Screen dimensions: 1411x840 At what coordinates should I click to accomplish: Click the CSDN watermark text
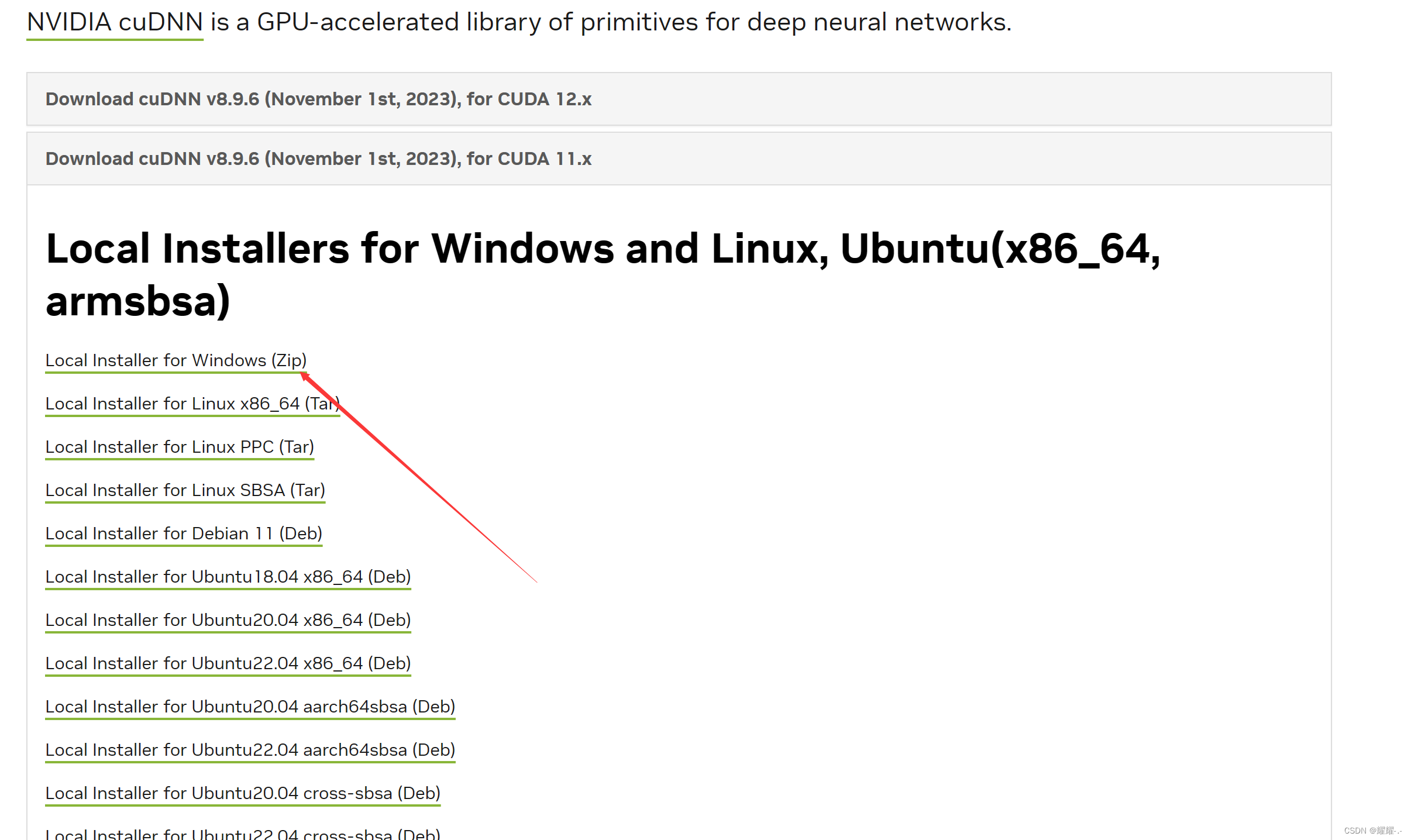[1372, 831]
